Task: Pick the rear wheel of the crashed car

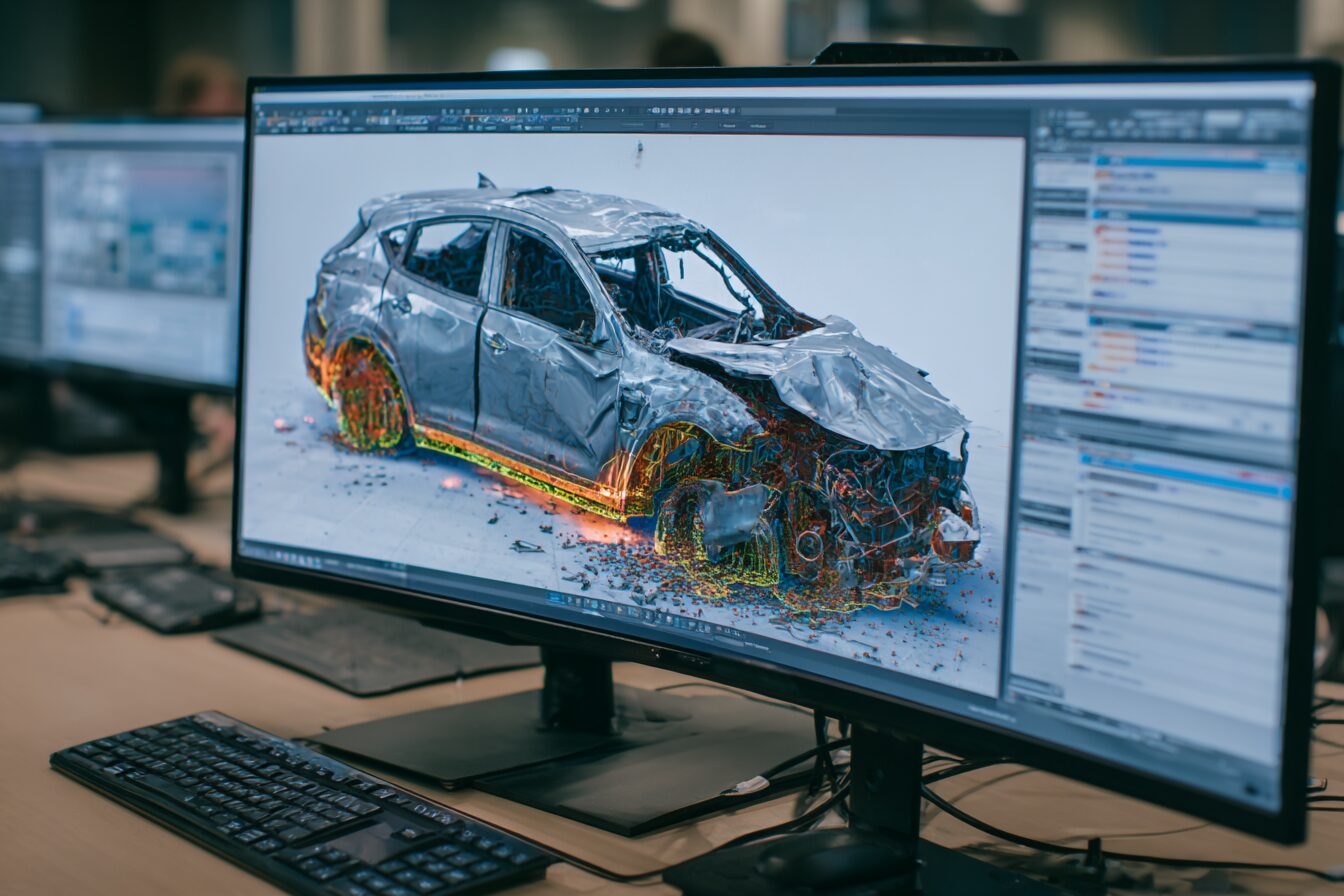Action: pos(368,394)
